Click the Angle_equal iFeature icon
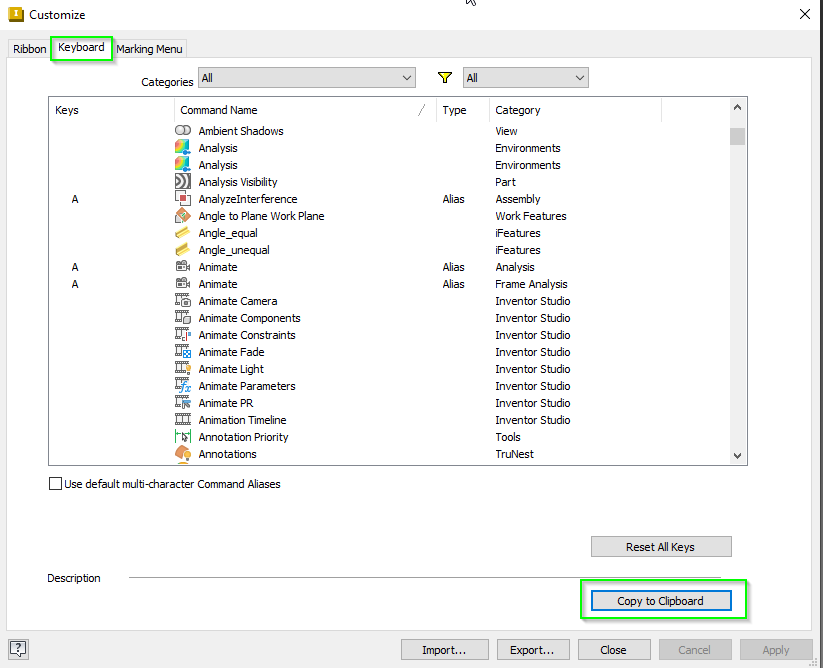The width and height of the screenshot is (823, 668). click(183, 232)
